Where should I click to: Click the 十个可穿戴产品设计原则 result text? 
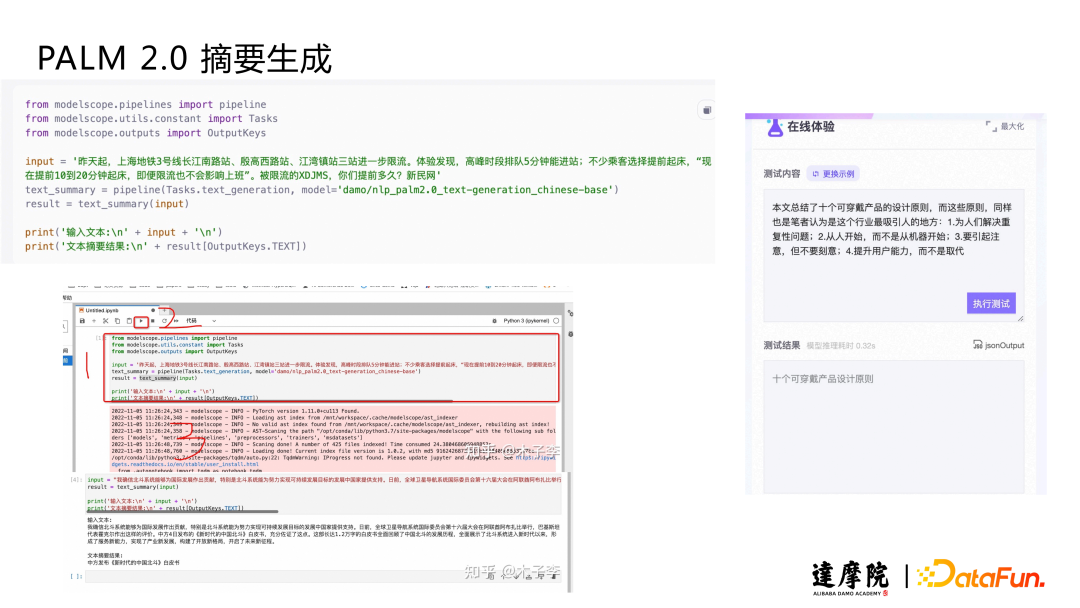pos(822,379)
